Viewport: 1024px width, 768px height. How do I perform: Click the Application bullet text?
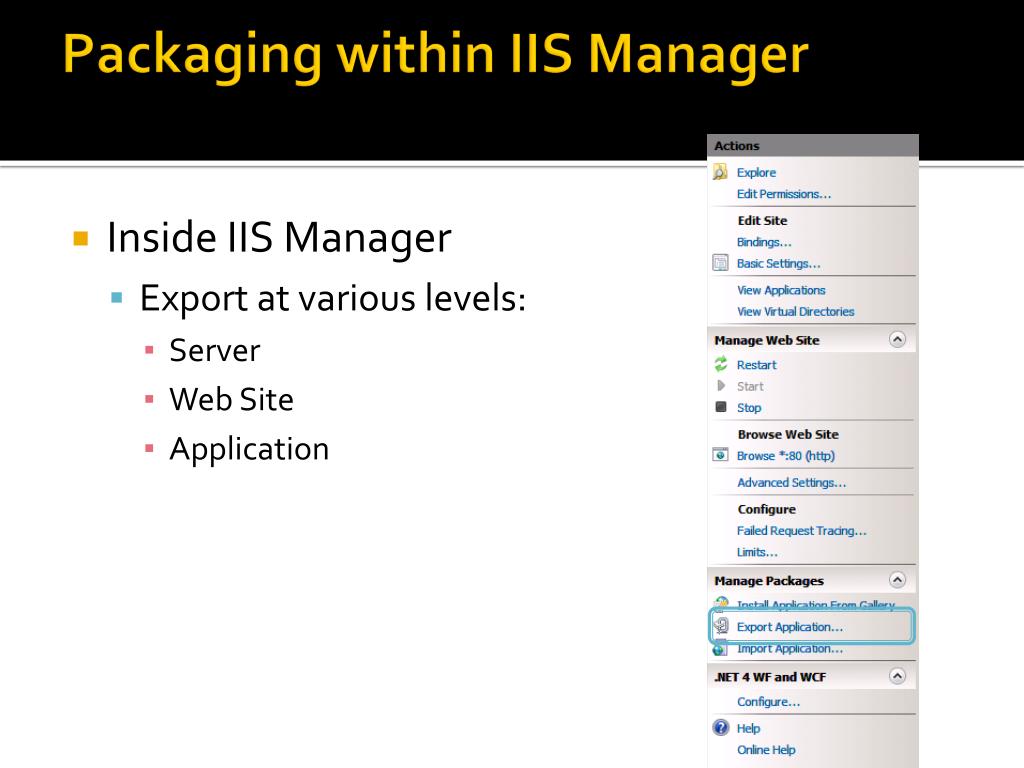[x=249, y=451]
